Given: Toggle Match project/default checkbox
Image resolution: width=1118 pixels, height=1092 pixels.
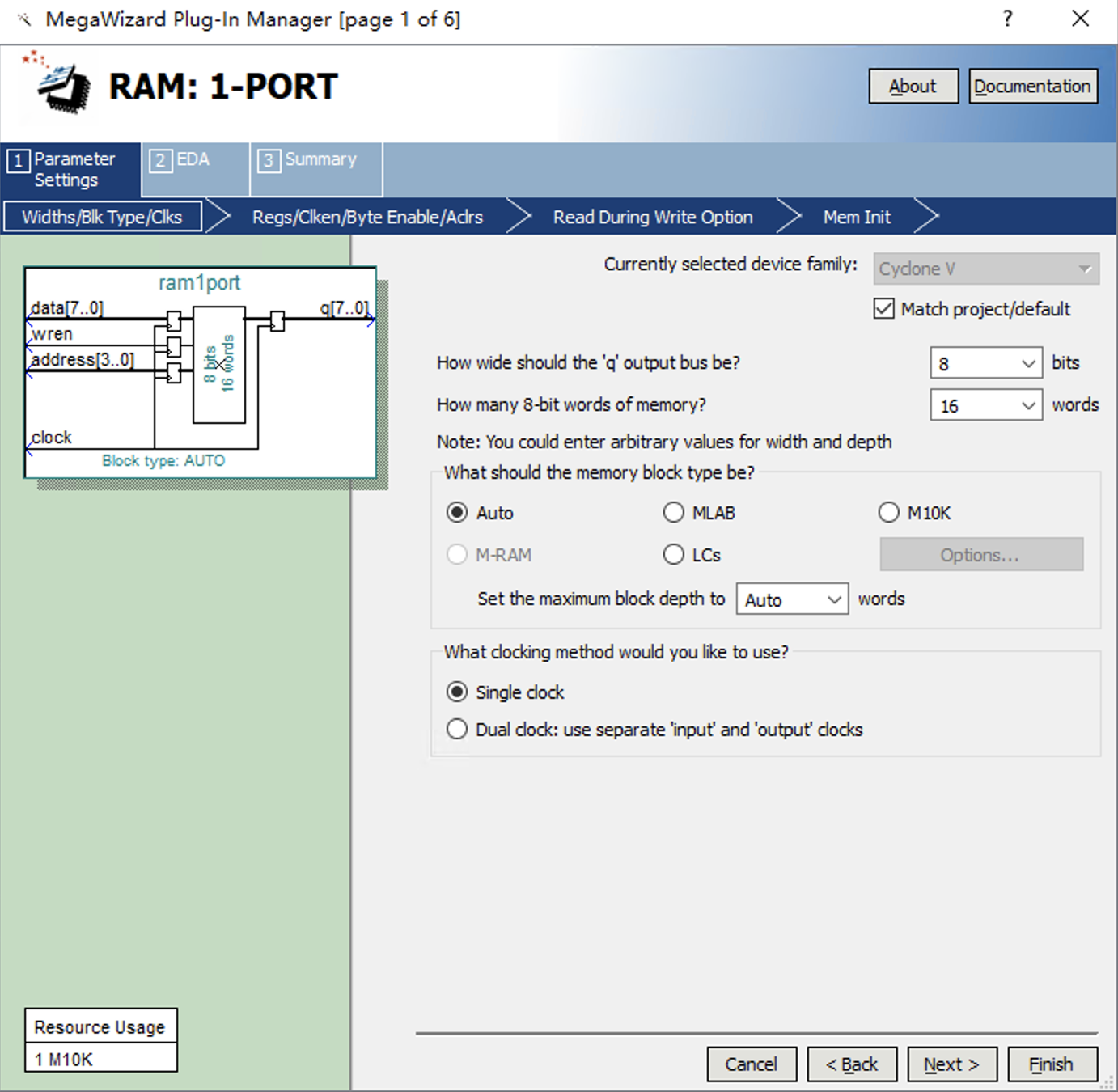Looking at the screenshot, I should (884, 309).
